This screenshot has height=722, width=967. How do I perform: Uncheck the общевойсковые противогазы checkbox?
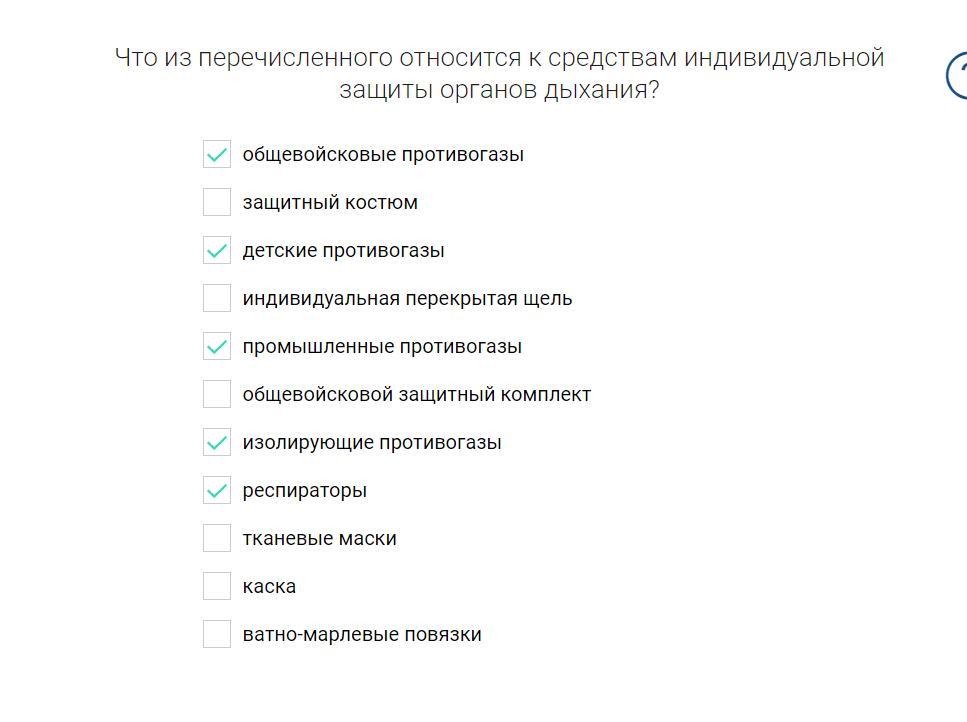point(217,154)
